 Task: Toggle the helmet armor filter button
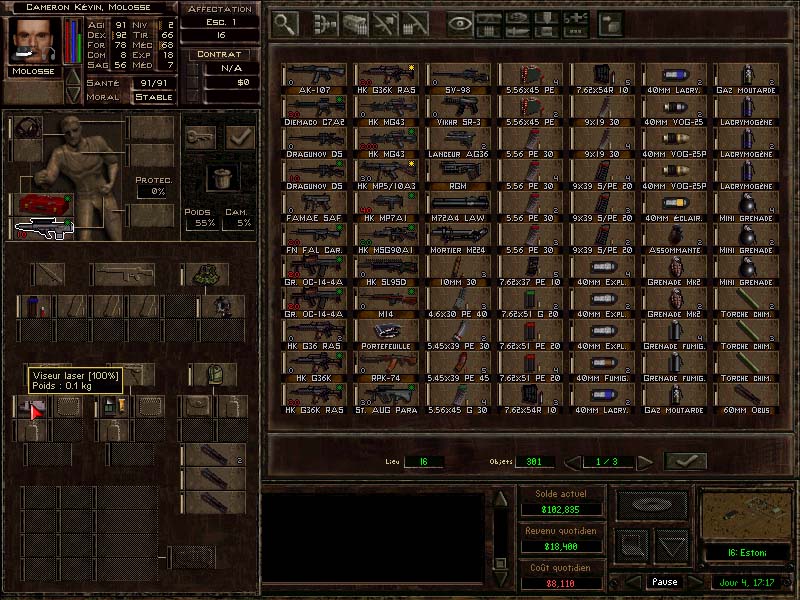pyautogui.click(x=518, y=18)
